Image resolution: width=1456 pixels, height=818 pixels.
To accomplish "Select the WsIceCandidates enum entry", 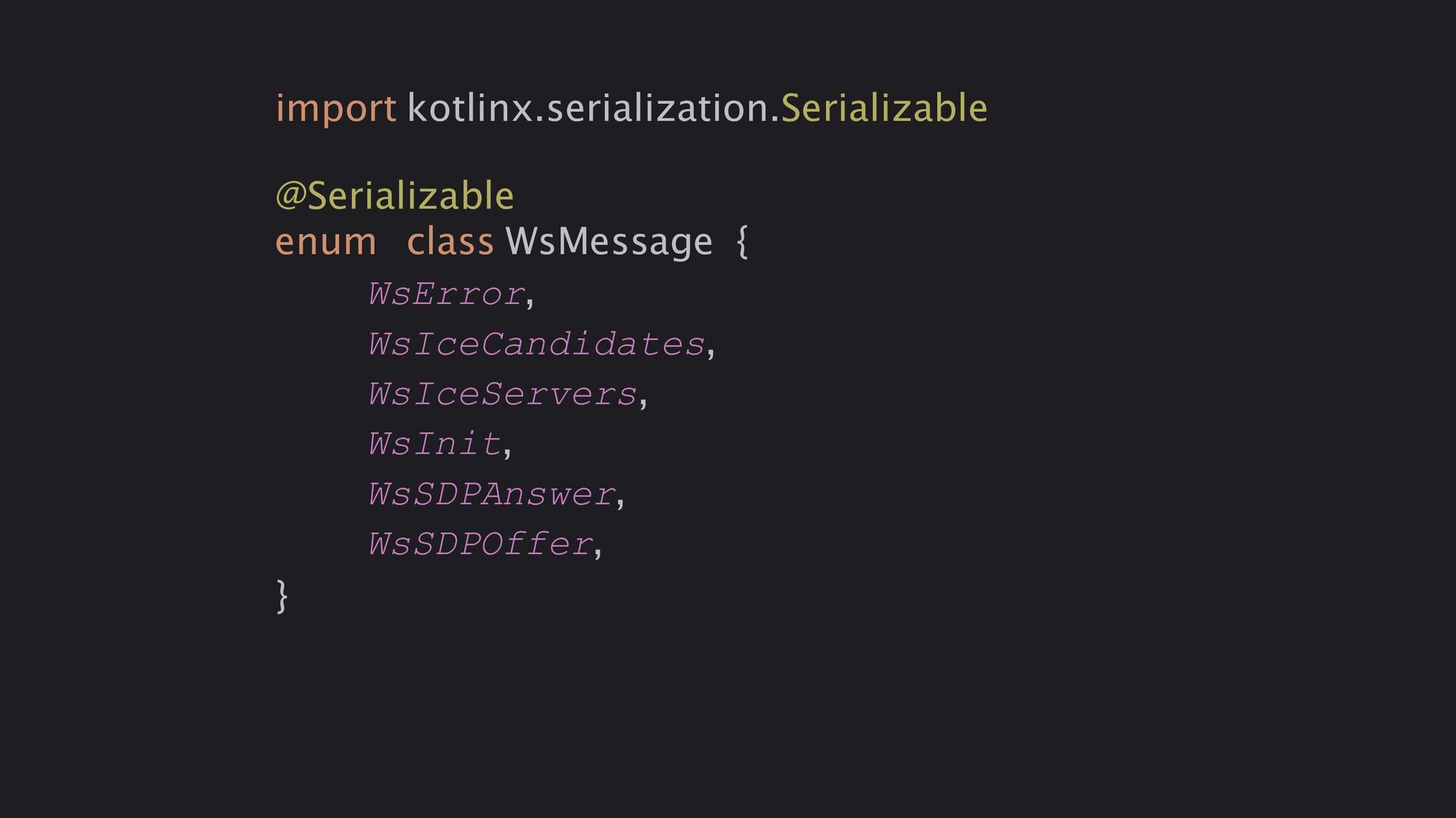I will [536, 344].
